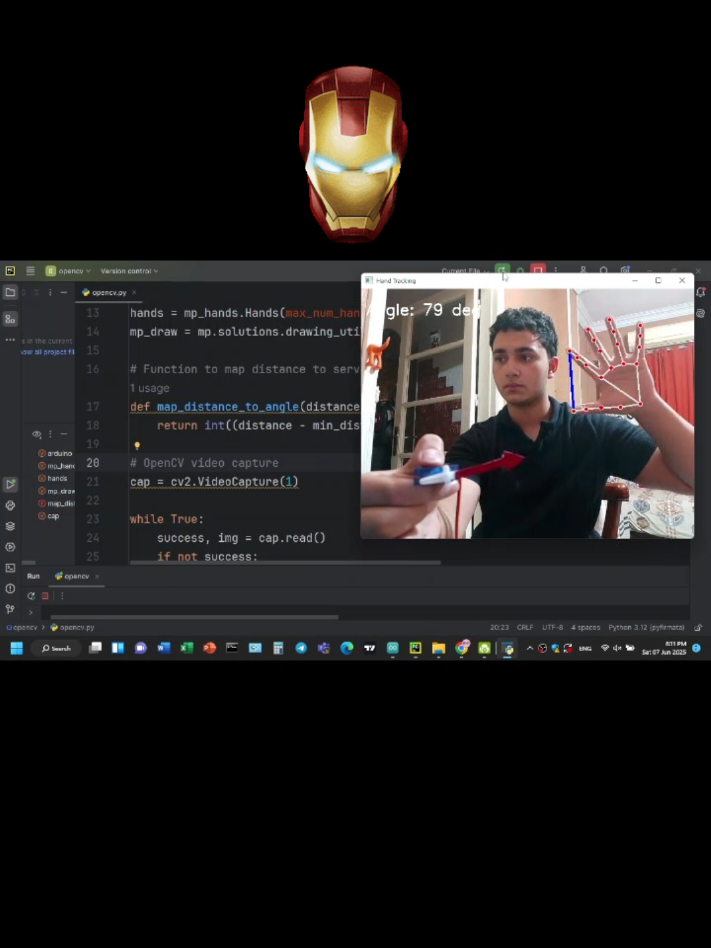Click the lightbulb quick-fix icon in editor
This screenshot has height=948, width=711.
(137, 446)
